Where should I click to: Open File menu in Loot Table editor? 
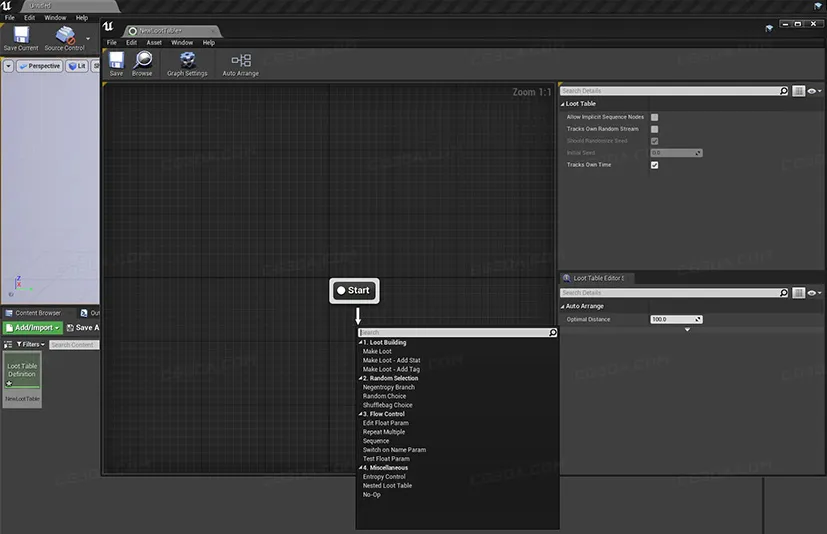click(112, 43)
